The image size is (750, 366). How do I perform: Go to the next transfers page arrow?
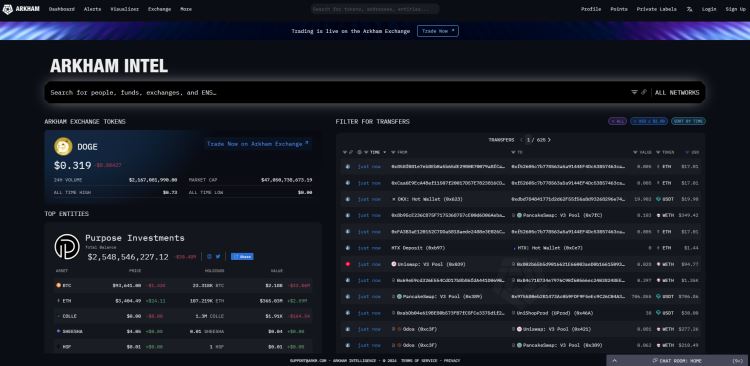549,140
